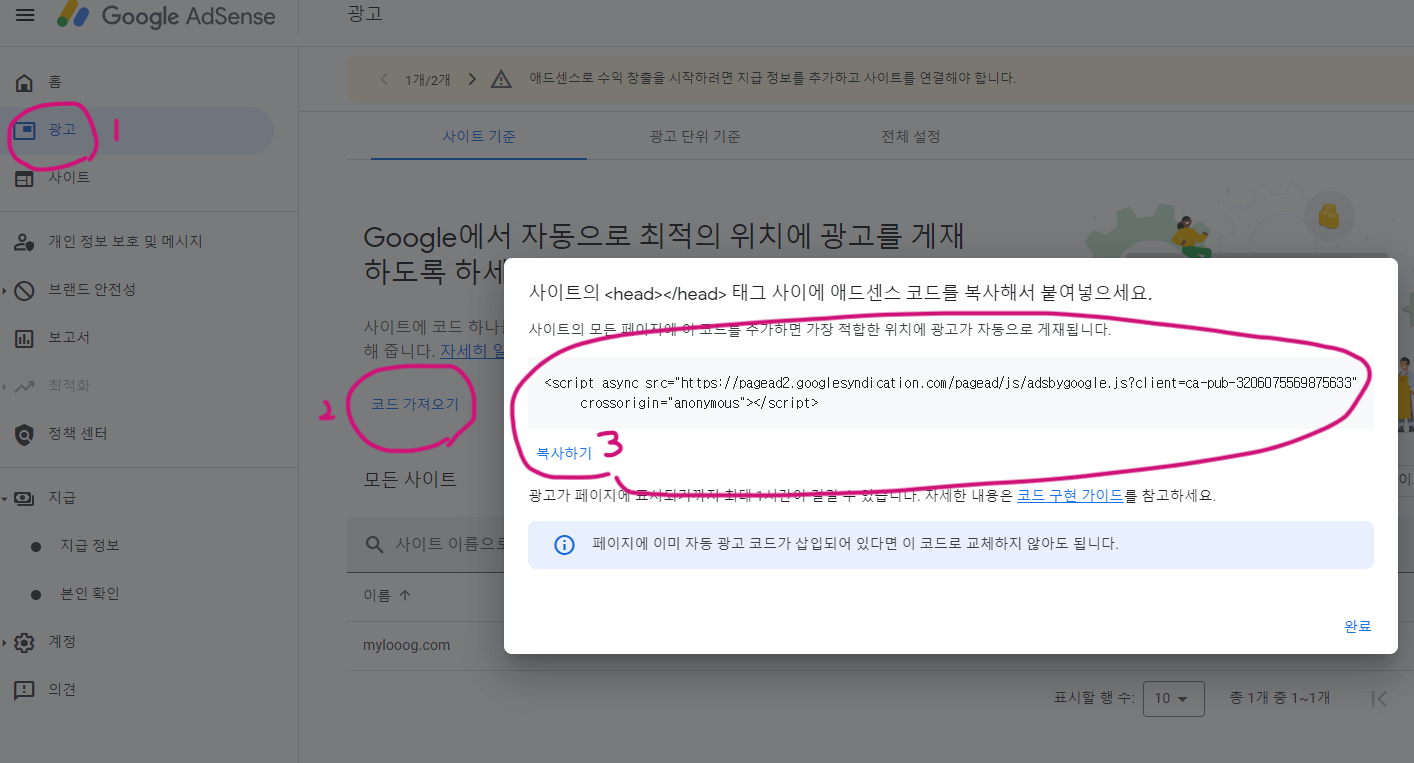The image size is (1414, 763).
Task: Click the 모든 사이트 heading
Action: point(410,479)
